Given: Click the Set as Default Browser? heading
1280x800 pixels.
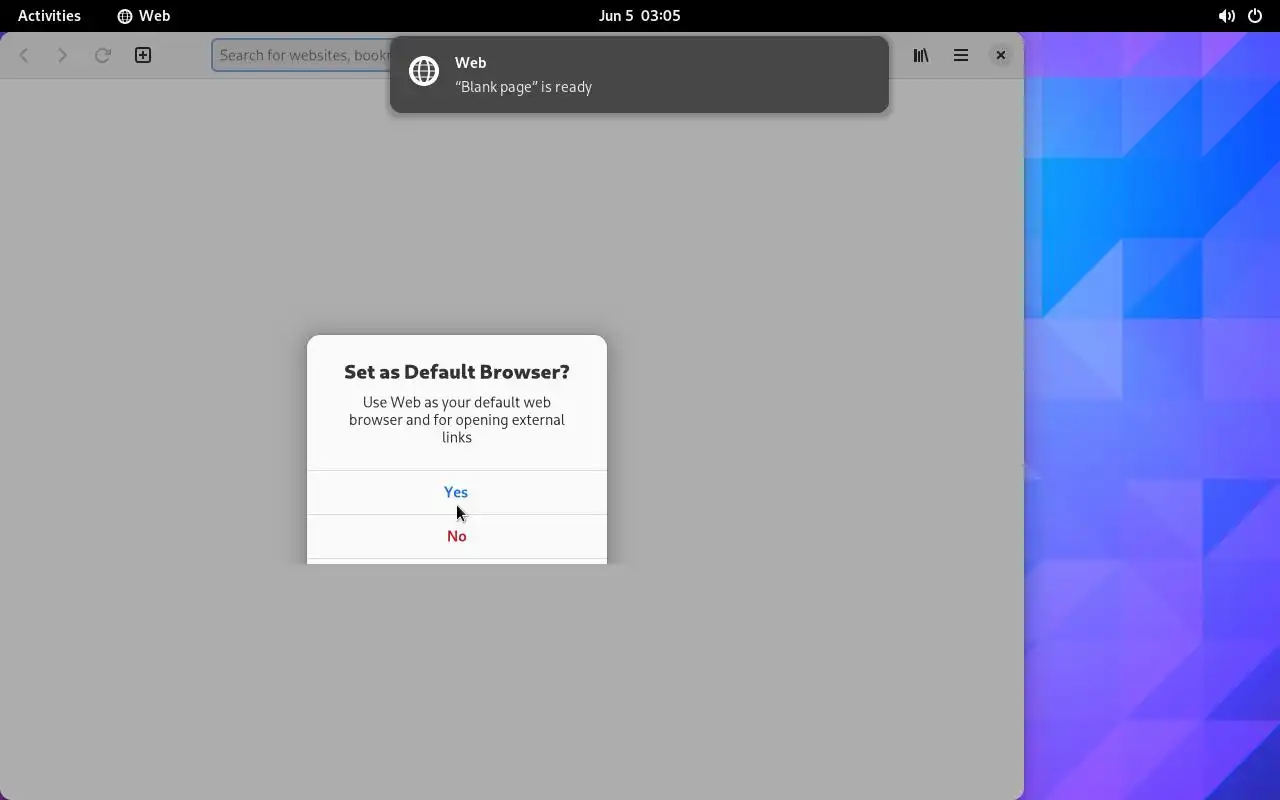Looking at the screenshot, I should pyautogui.click(x=456, y=371).
